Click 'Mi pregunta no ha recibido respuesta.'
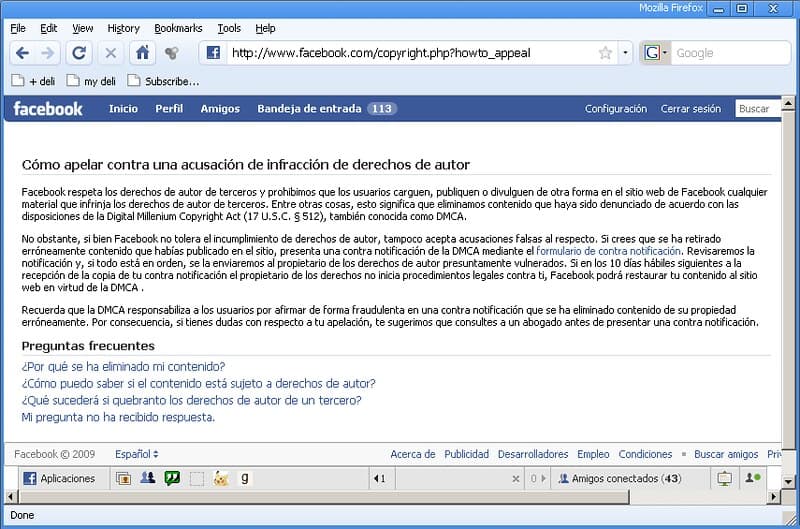Viewport: 800px width, 529px height. 118,417
